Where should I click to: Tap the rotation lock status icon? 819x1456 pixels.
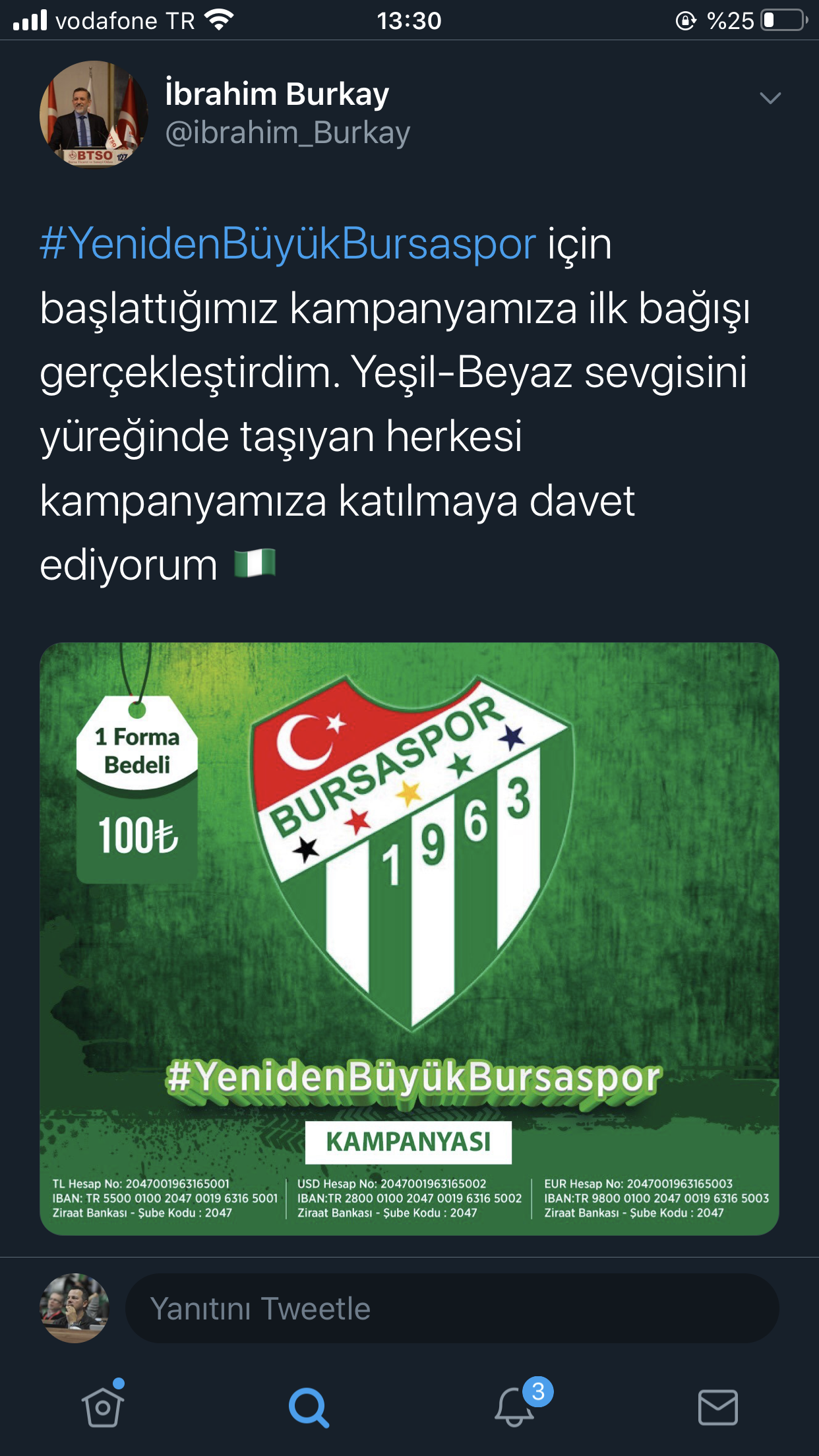click(686, 21)
